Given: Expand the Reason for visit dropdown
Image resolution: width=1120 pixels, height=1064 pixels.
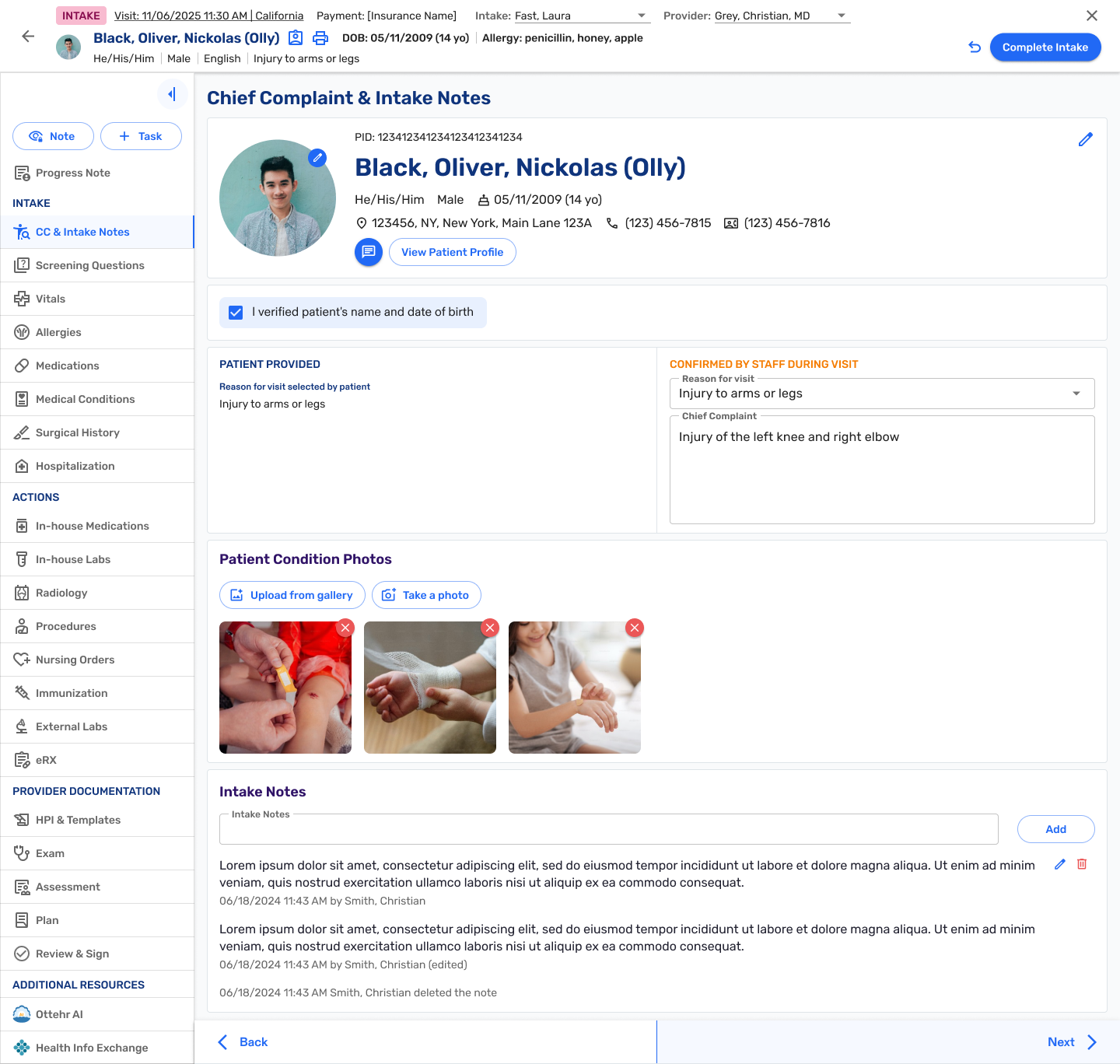Looking at the screenshot, I should [1076, 394].
